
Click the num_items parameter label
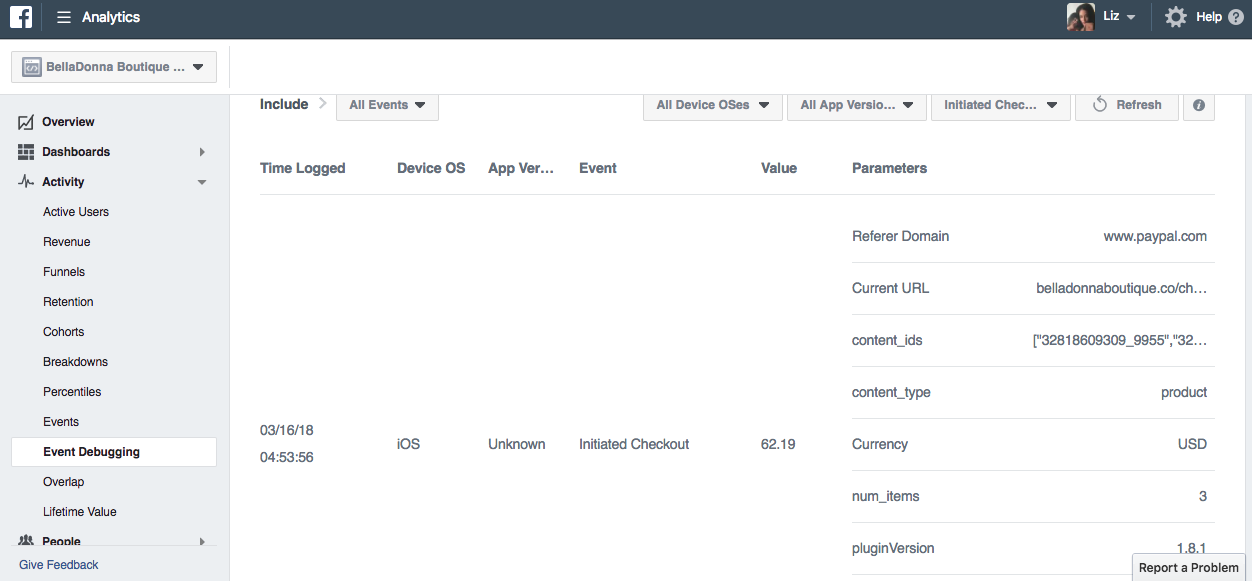tap(886, 496)
